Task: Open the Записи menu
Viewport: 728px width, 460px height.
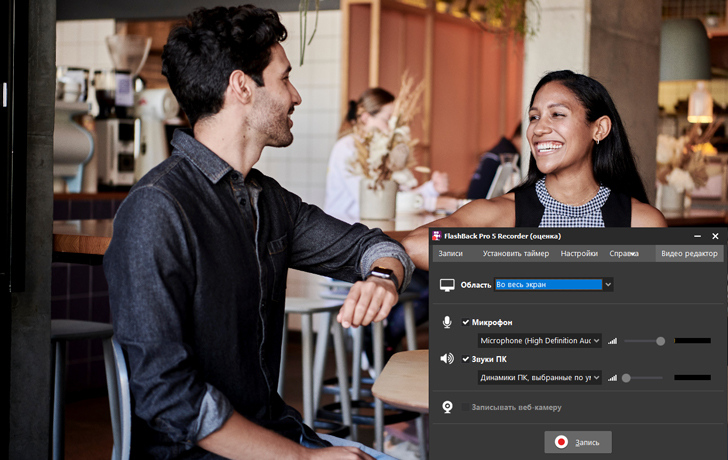Action: coord(451,253)
